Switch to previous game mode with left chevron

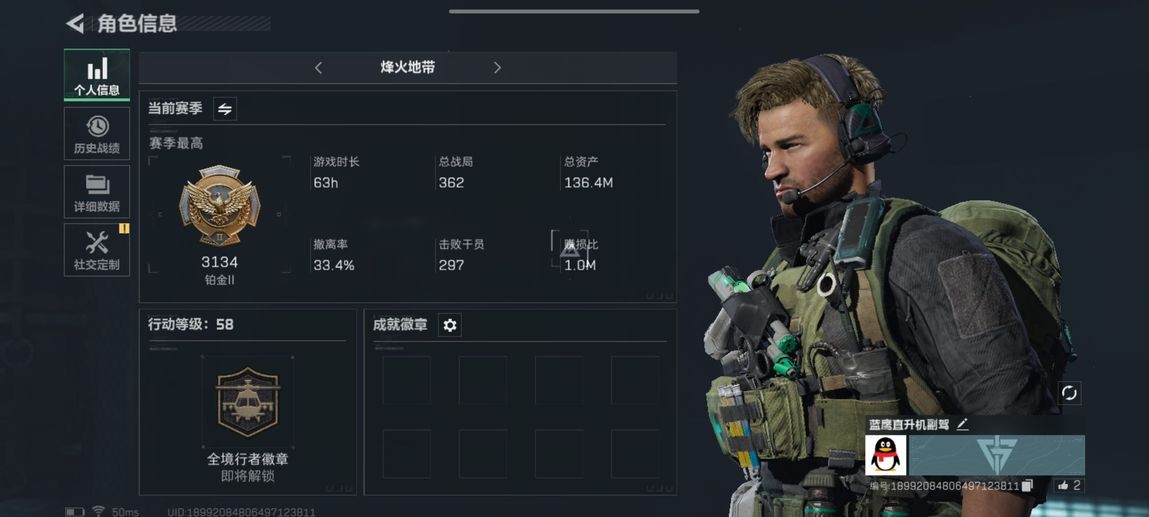[x=318, y=68]
